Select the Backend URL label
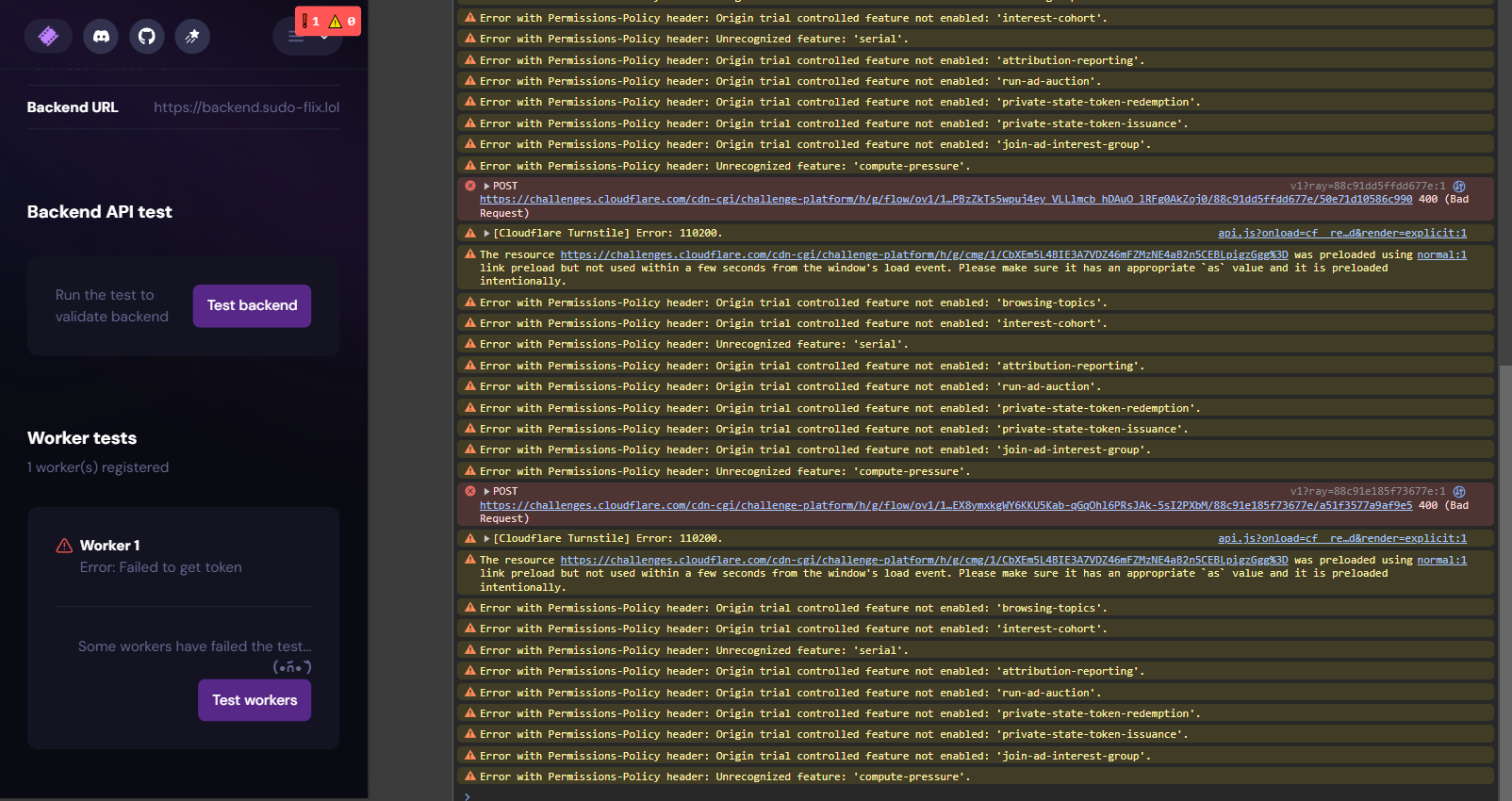The width and height of the screenshot is (1512, 801). pos(73,107)
